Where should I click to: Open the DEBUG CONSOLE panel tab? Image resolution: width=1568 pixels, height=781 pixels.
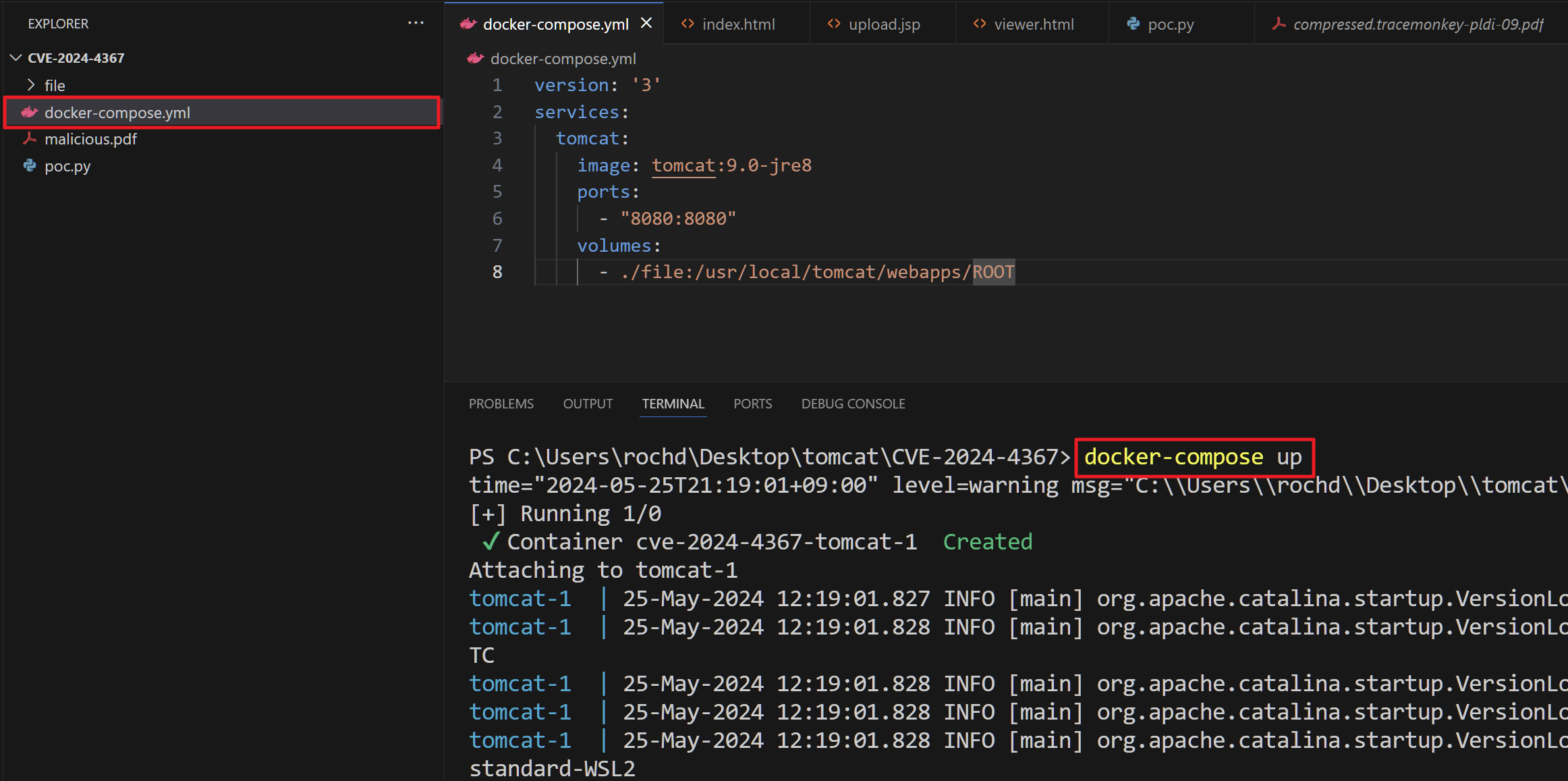pyautogui.click(x=853, y=404)
